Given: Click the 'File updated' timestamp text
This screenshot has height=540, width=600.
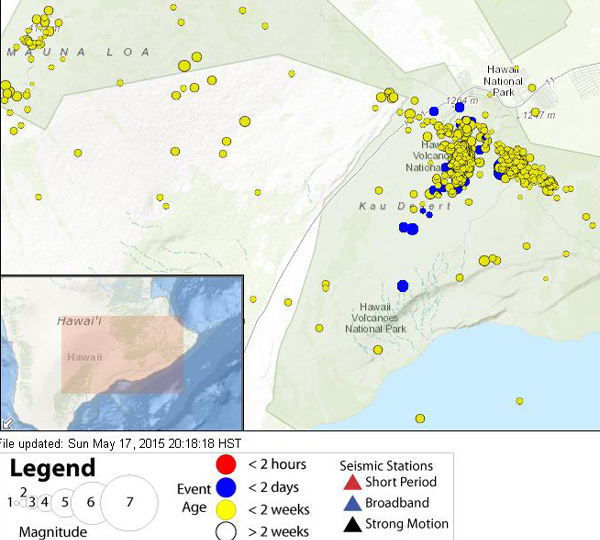Looking at the screenshot, I should coord(120,443).
